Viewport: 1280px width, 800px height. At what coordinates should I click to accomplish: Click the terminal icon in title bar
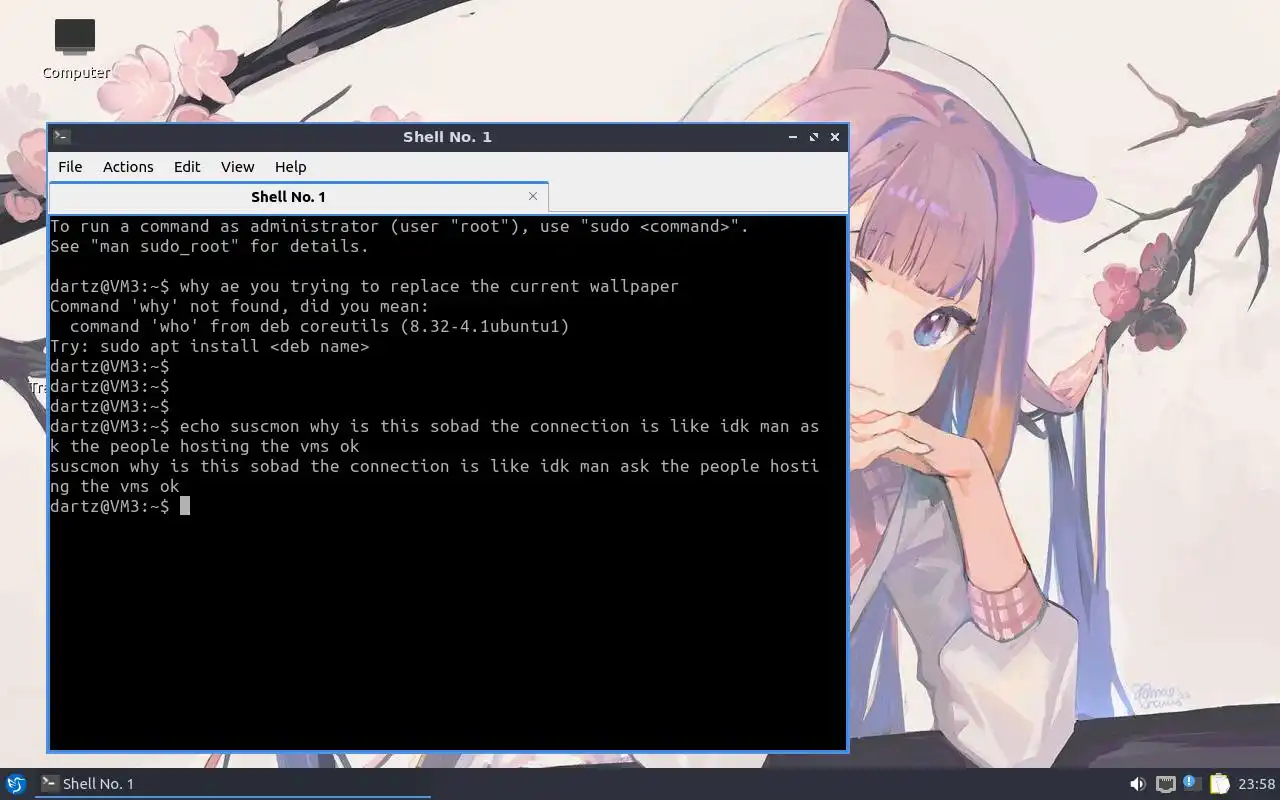61,136
